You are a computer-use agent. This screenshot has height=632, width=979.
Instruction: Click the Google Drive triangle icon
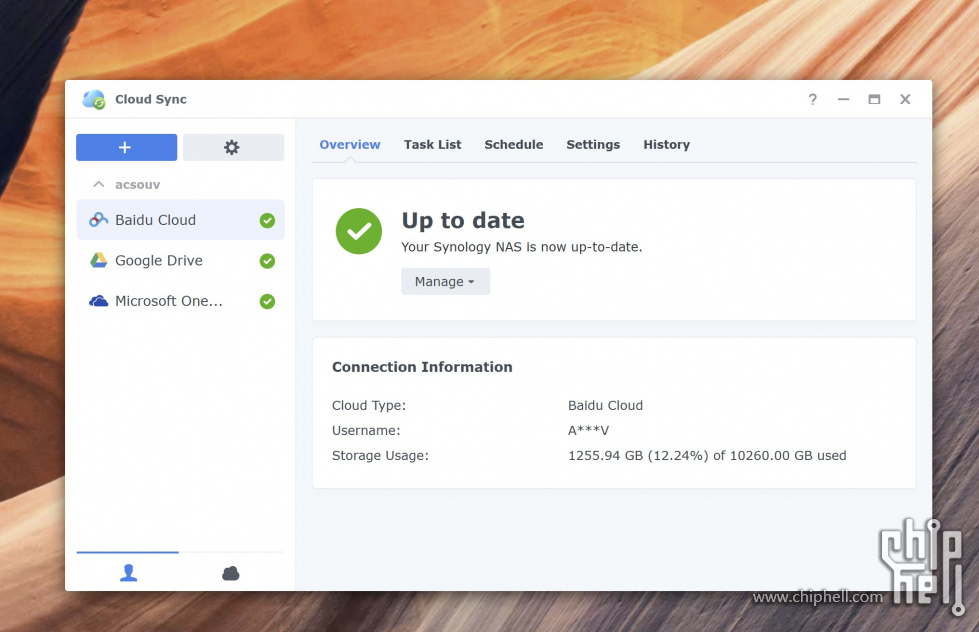point(99,260)
